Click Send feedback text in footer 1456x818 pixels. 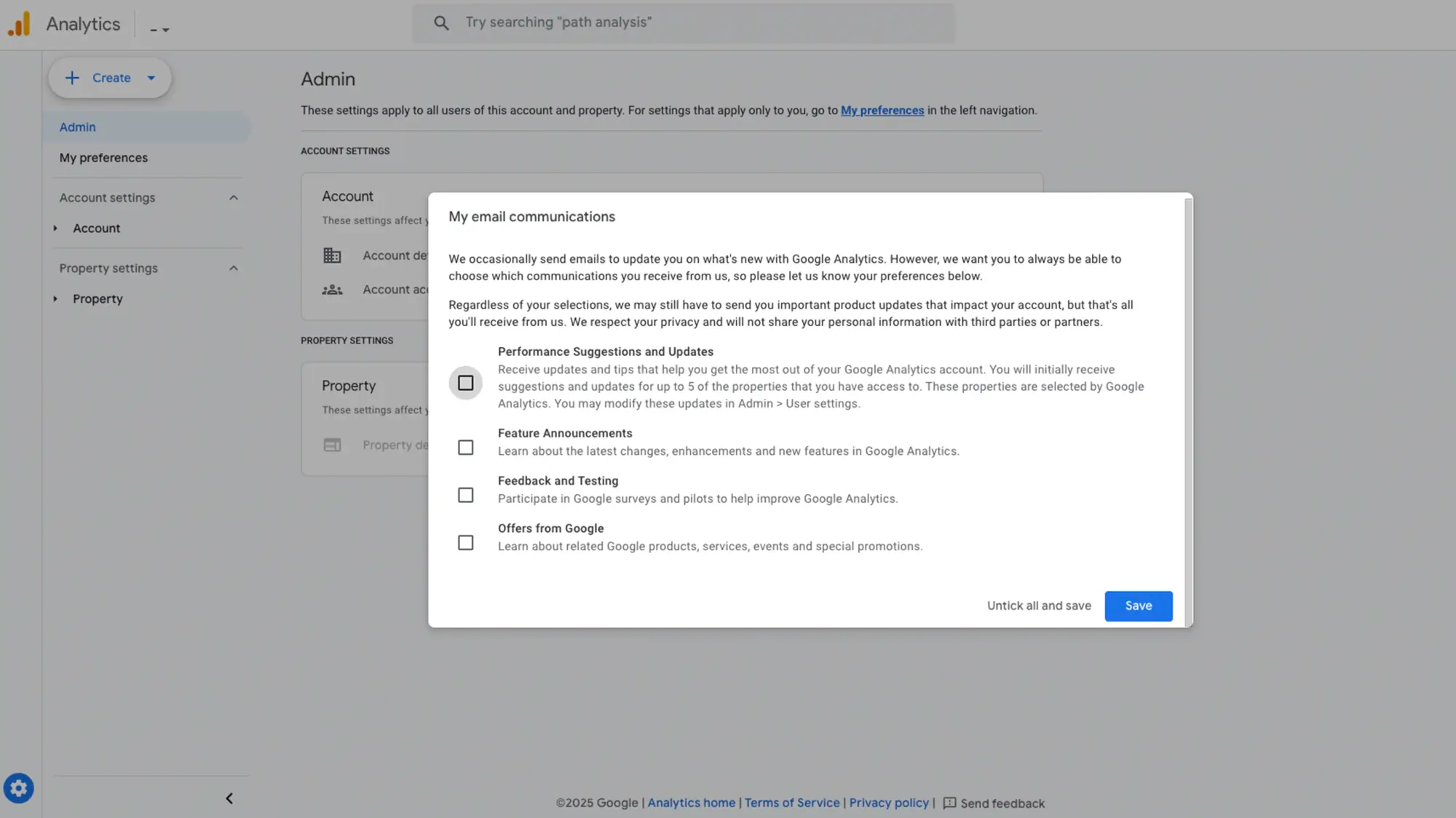(1002, 803)
